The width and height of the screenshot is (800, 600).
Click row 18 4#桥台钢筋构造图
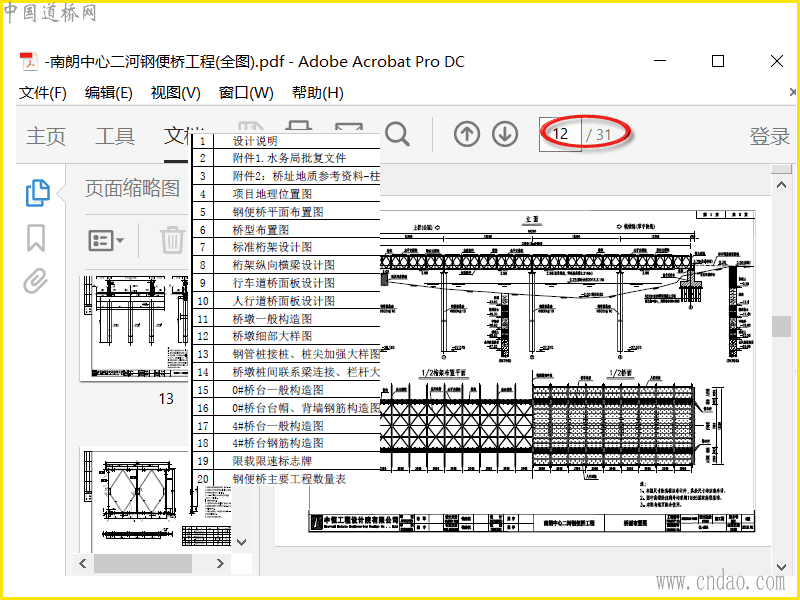(x=286, y=443)
